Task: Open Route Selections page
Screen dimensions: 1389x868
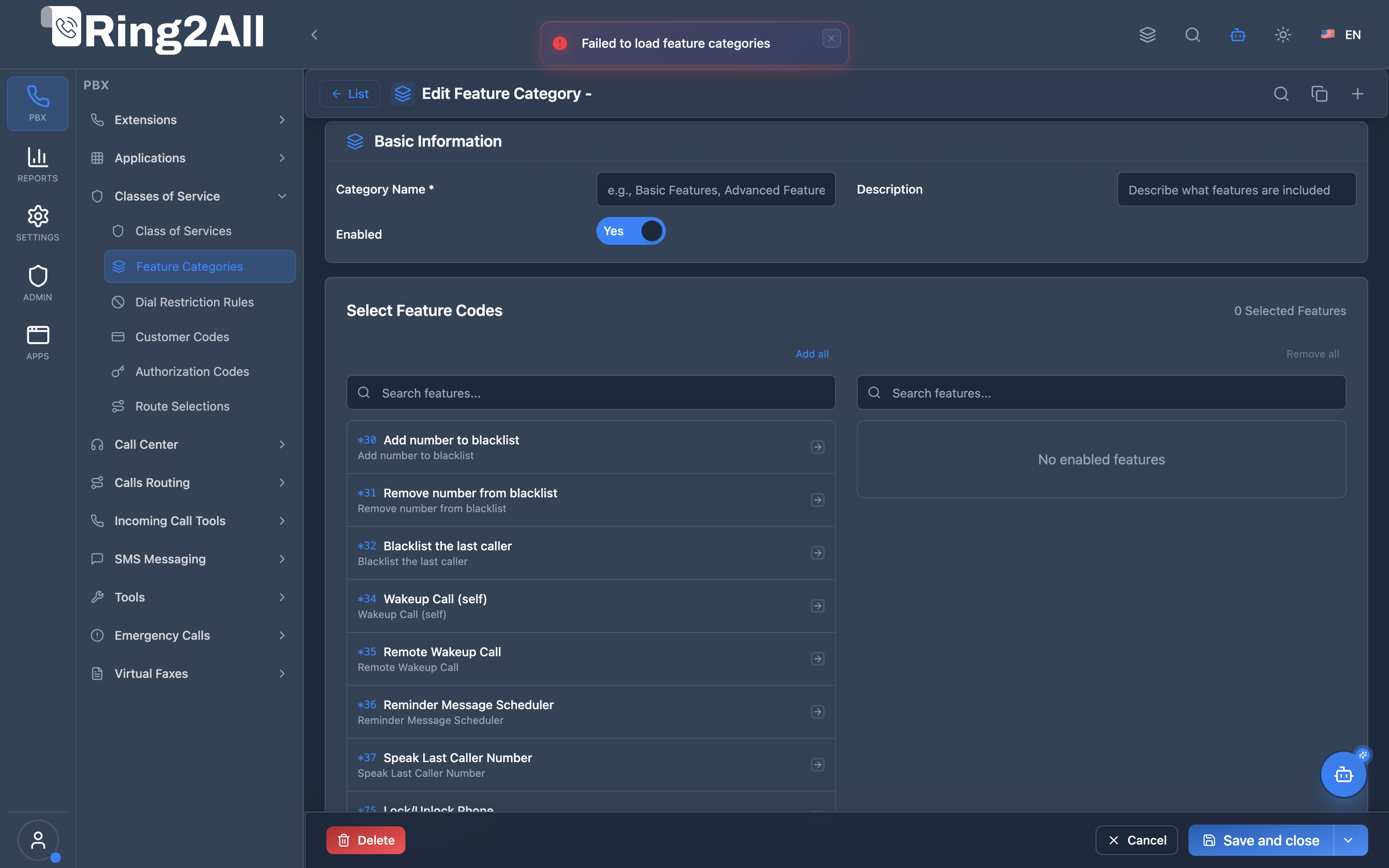Action: (200, 407)
